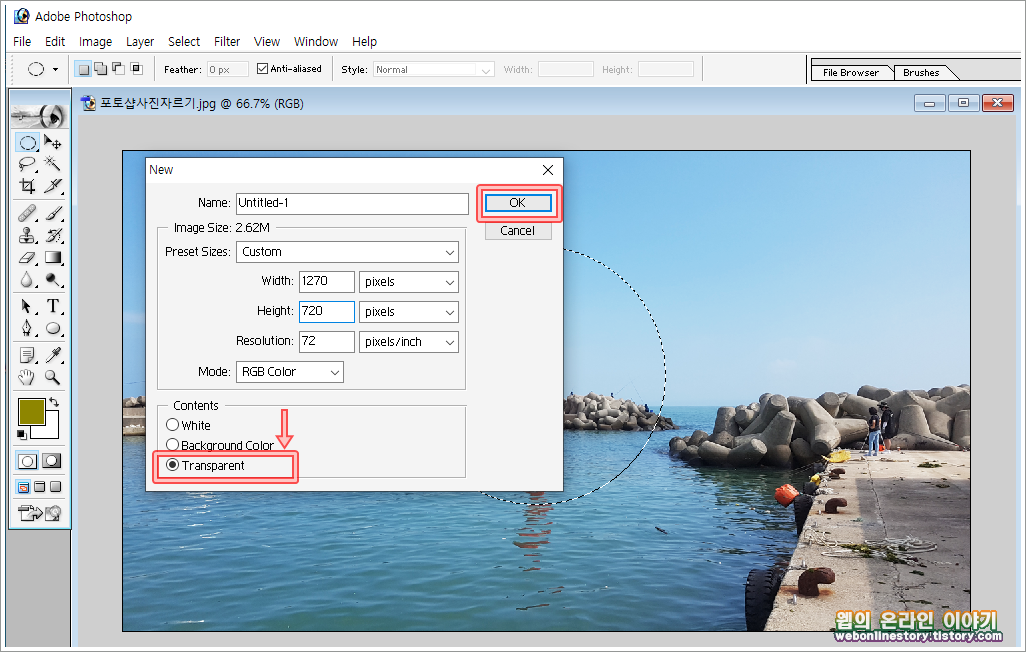Click the Width field showing 1270
Screen dimensions: 1026x652
tap(327, 281)
